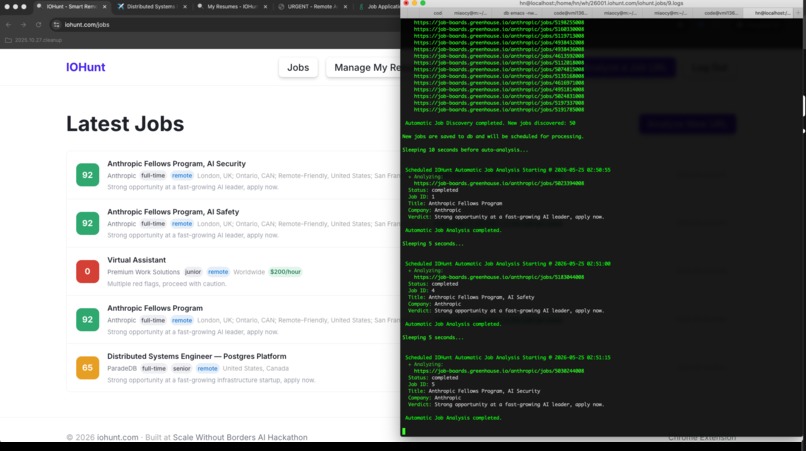Close the URGENT - Remote browser tab
The height and width of the screenshot is (451, 806).
[345, 7]
